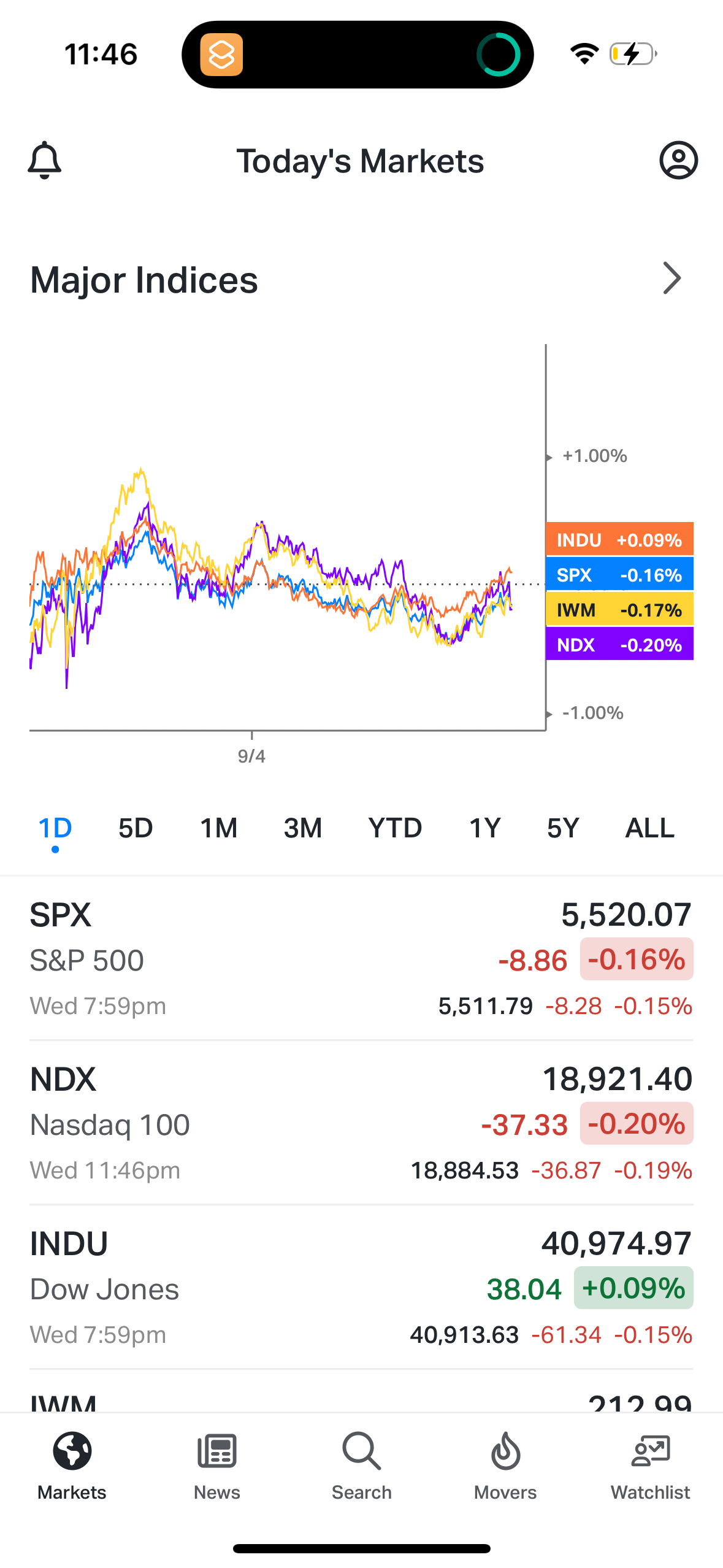The width and height of the screenshot is (723, 1568).
Task: Expand Major Indices with the chevron
Action: 672,279
